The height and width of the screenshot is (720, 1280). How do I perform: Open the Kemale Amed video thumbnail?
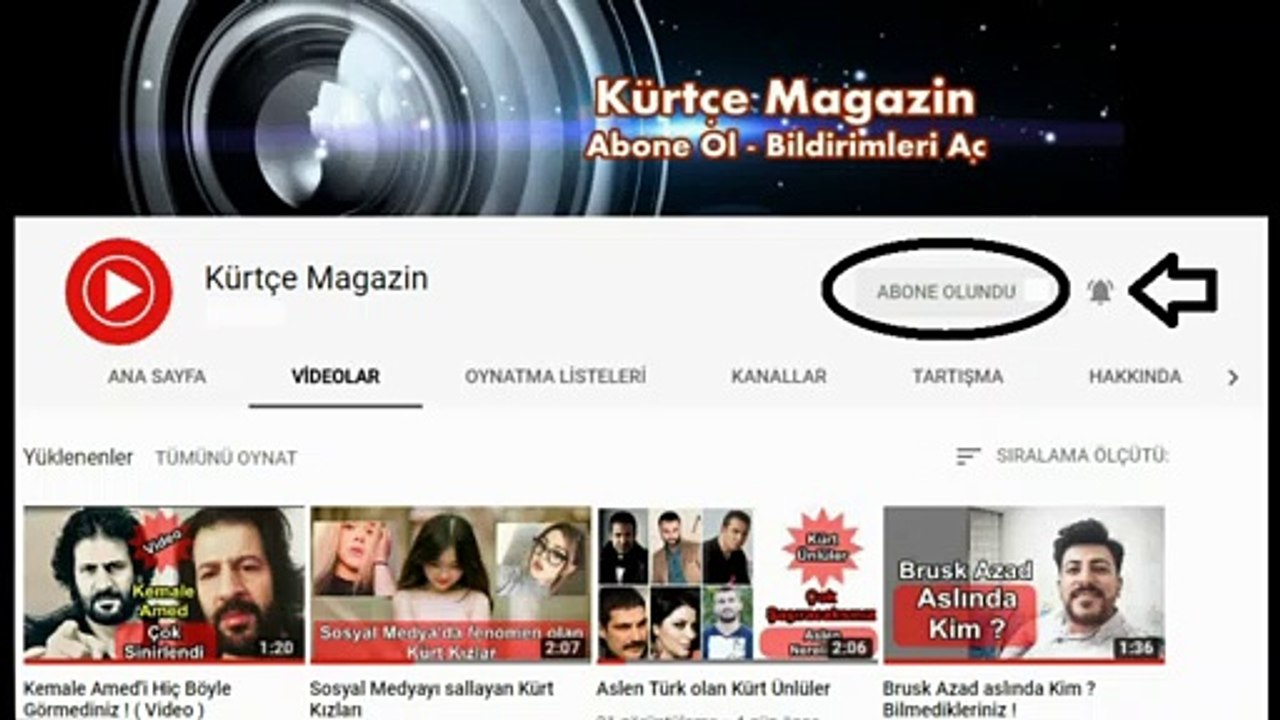tap(164, 584)
